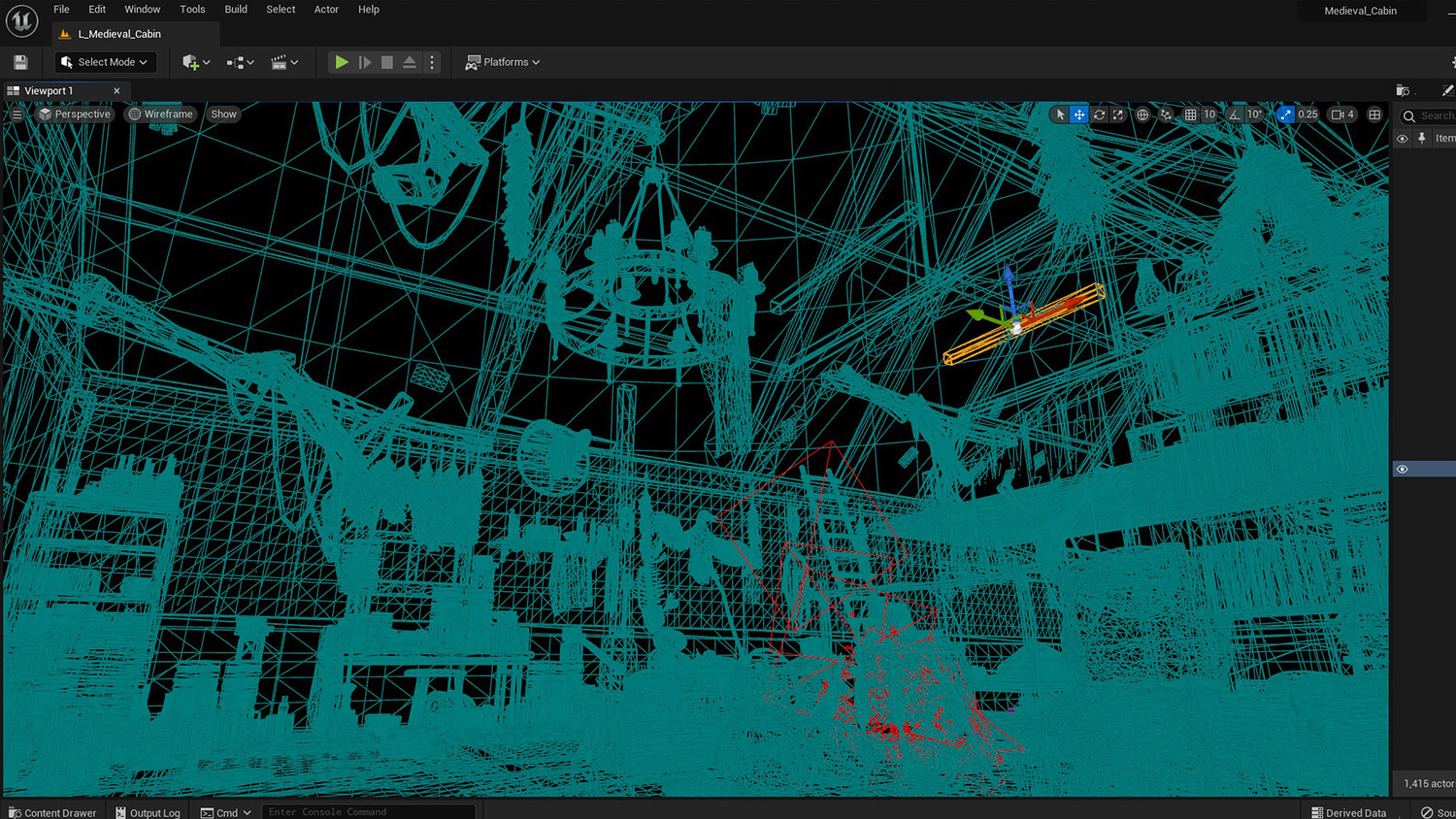The width and height of the screenshot is (1456, 819).
Task: Open scale snap value 0.25 dropdown
Action: (x=1308, y=115)
